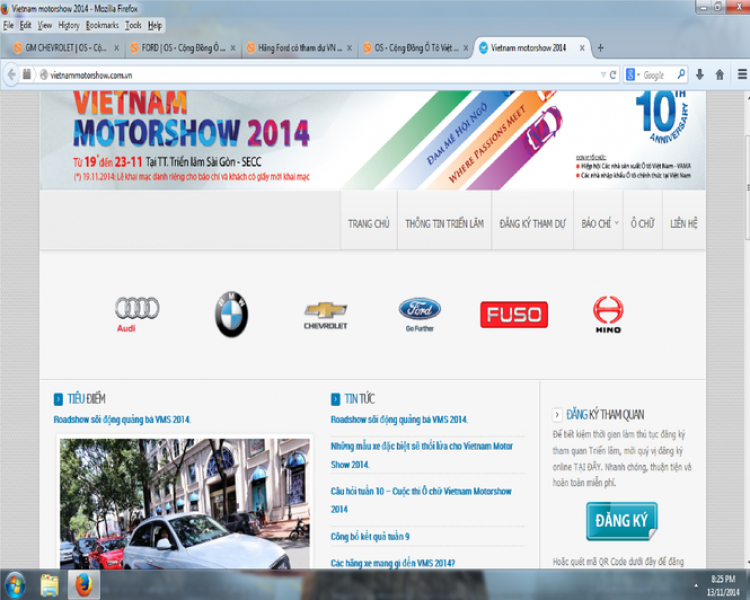This screenshot has width=750, height=600.
Task: Switch to the FORD | OS tab
Action: click(182, 48)
